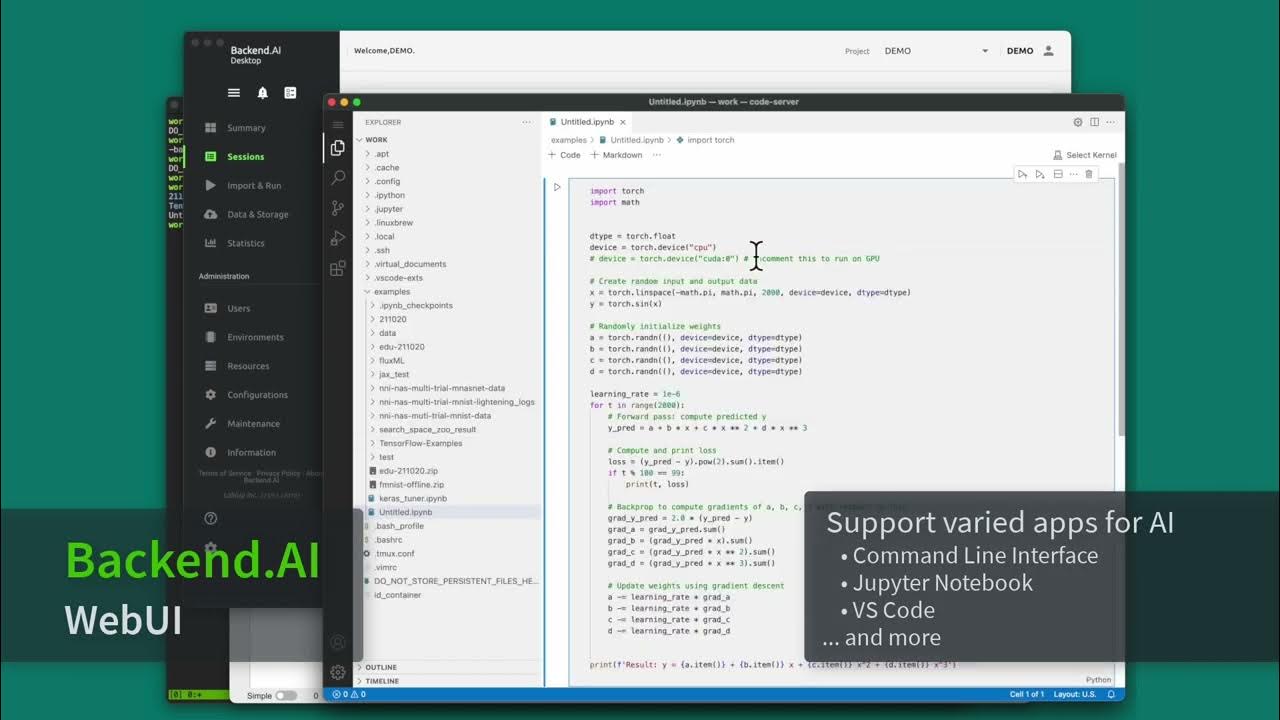Screen dimensions: 1280x720
Task: Run the notebook cell with the play icon
Action: pyautogui.click(x=557, y=187)
